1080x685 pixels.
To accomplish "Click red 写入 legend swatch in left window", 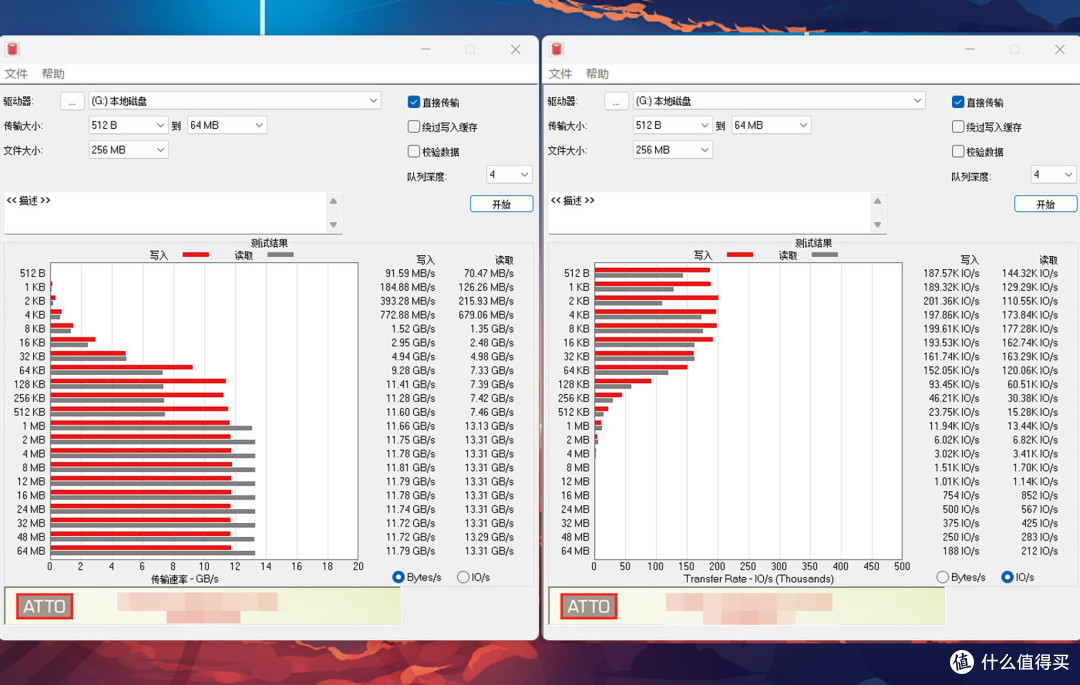I will pos(196,255).
